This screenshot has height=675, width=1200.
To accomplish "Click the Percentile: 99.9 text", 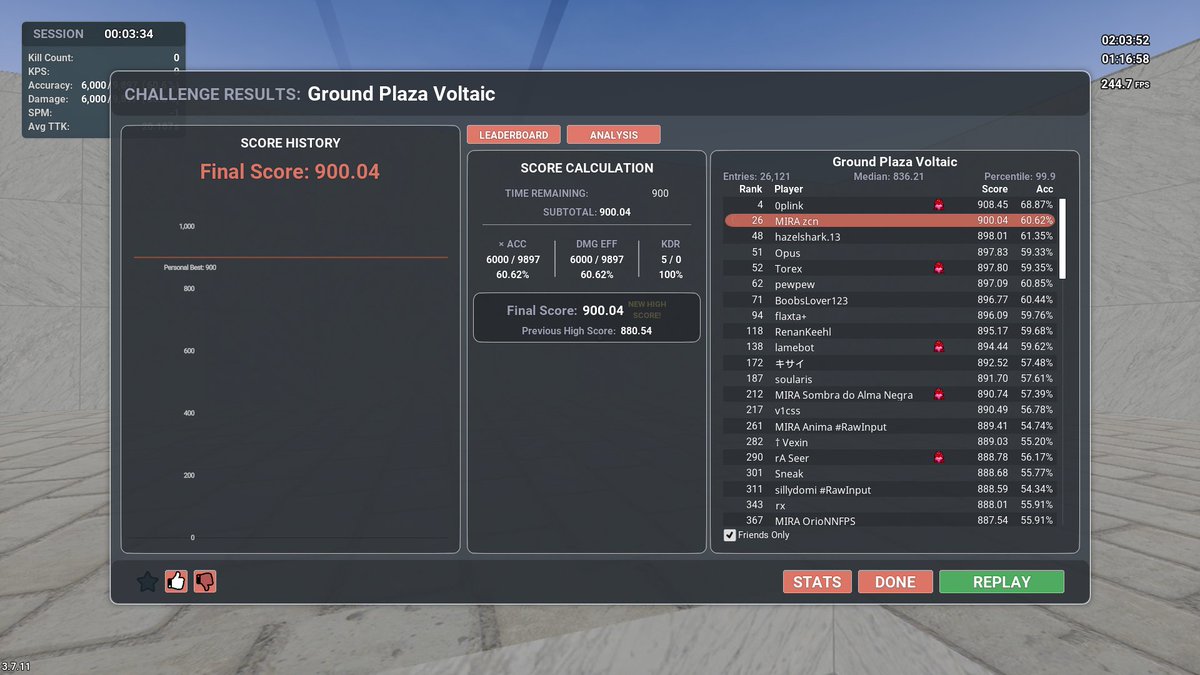I will 1019,177.
